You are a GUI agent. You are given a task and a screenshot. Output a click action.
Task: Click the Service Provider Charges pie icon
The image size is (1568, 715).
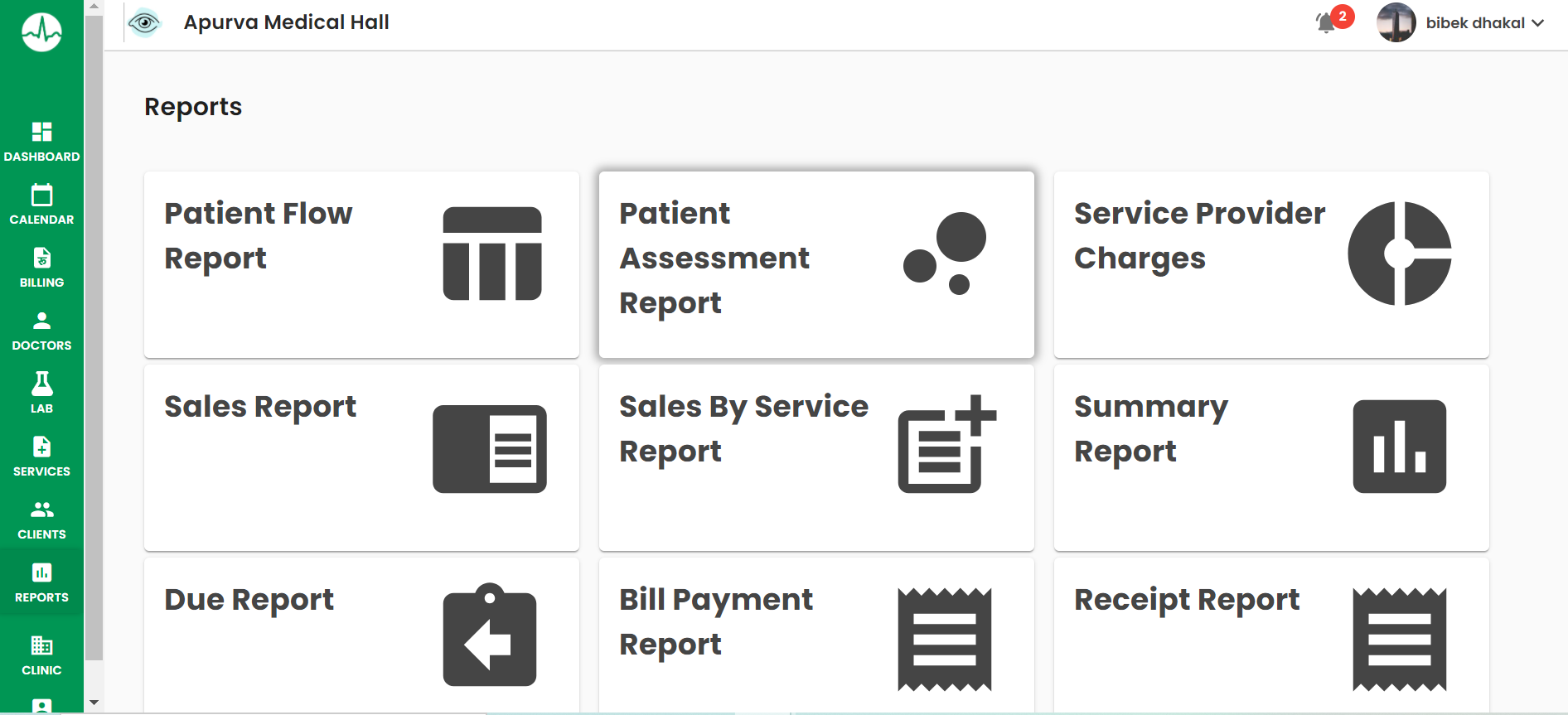pyautogui.click(x=1400, y=254)
